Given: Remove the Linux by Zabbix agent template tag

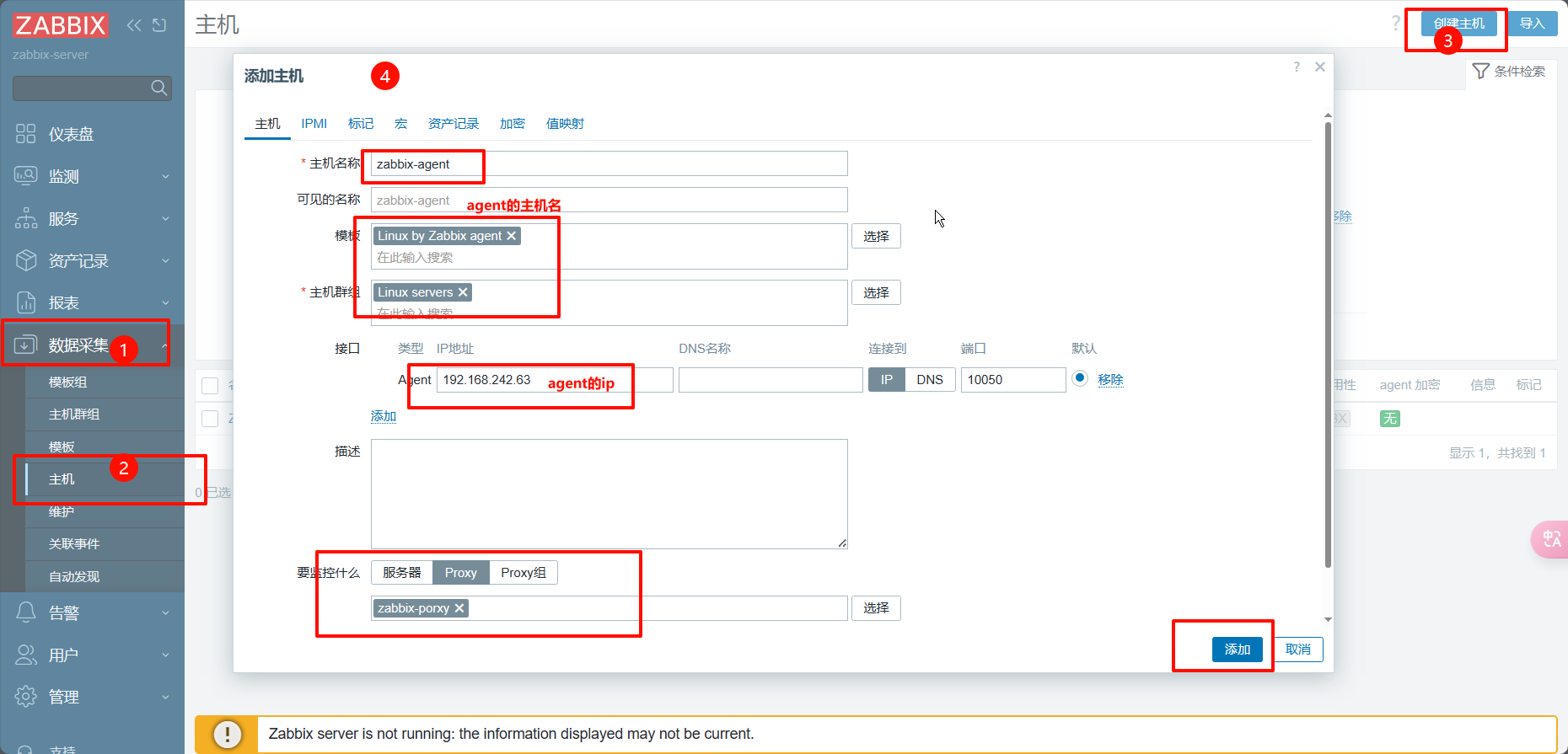Looking at the screenshot, I should tap(511, 236).
